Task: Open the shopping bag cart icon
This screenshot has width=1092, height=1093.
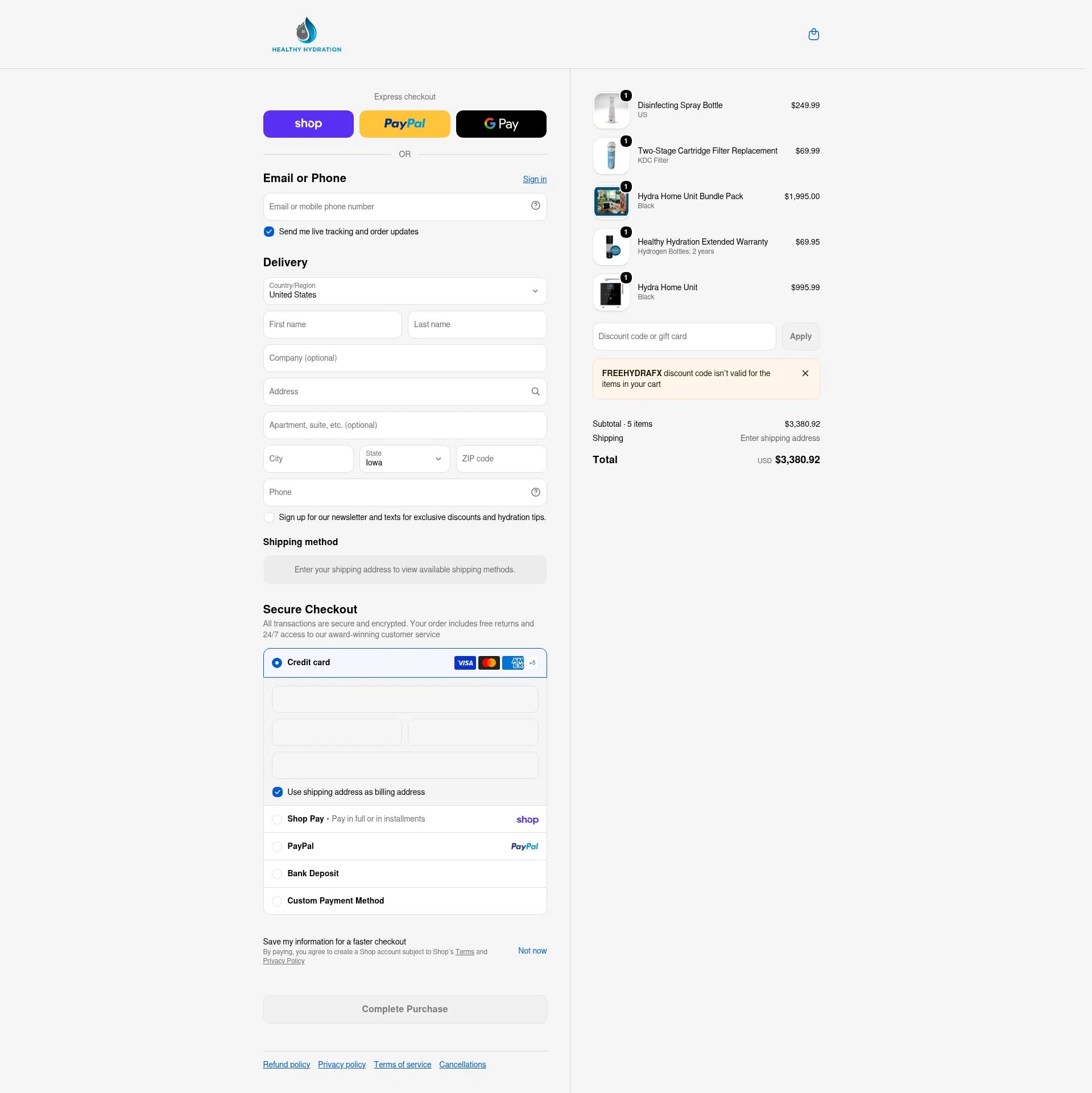Action: pos(814,35)
